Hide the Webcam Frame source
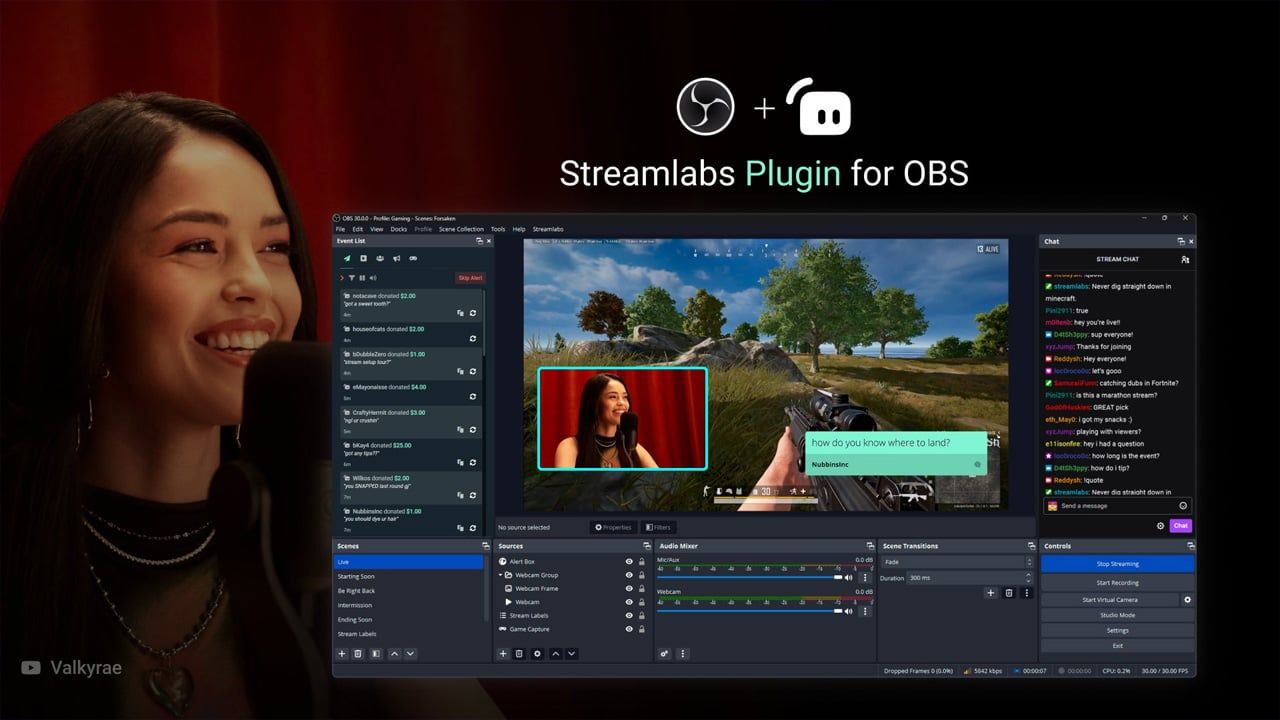Image resolution: width=1280 pixels, height=720 pixels. [629, 588]
